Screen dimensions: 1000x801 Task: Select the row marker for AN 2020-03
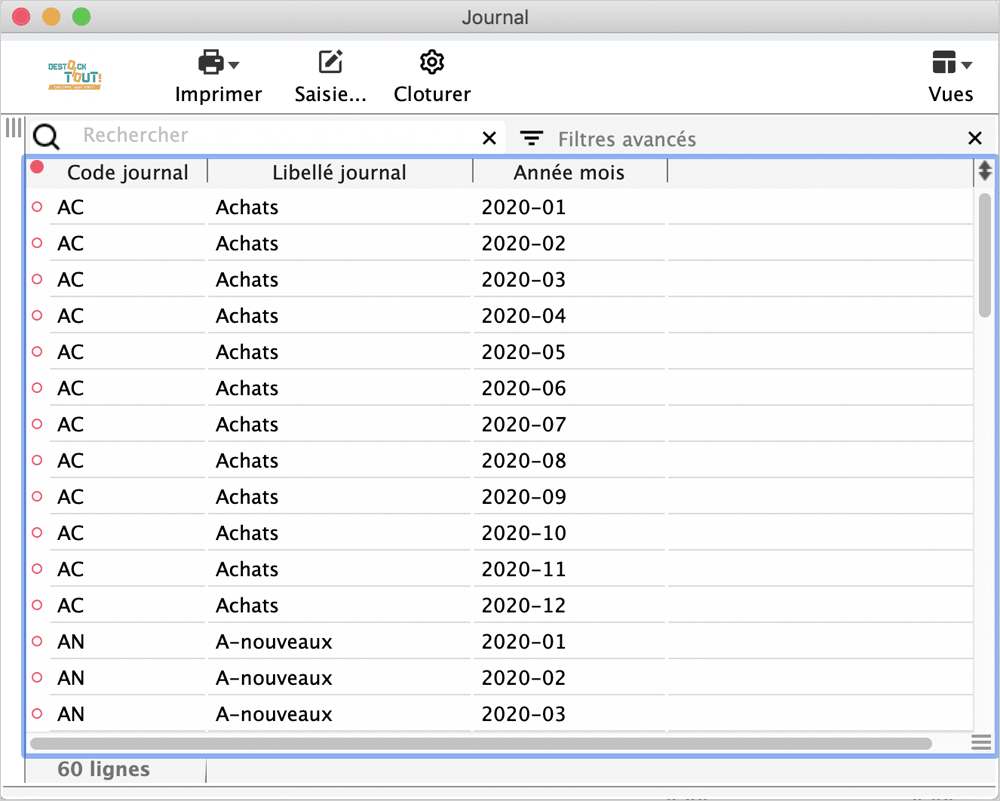click(x=37, y=714)
